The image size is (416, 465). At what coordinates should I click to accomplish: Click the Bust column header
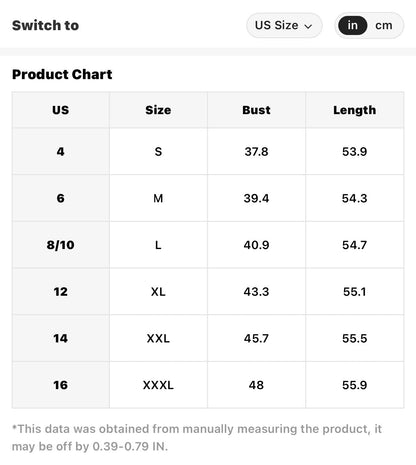(256, 110)
